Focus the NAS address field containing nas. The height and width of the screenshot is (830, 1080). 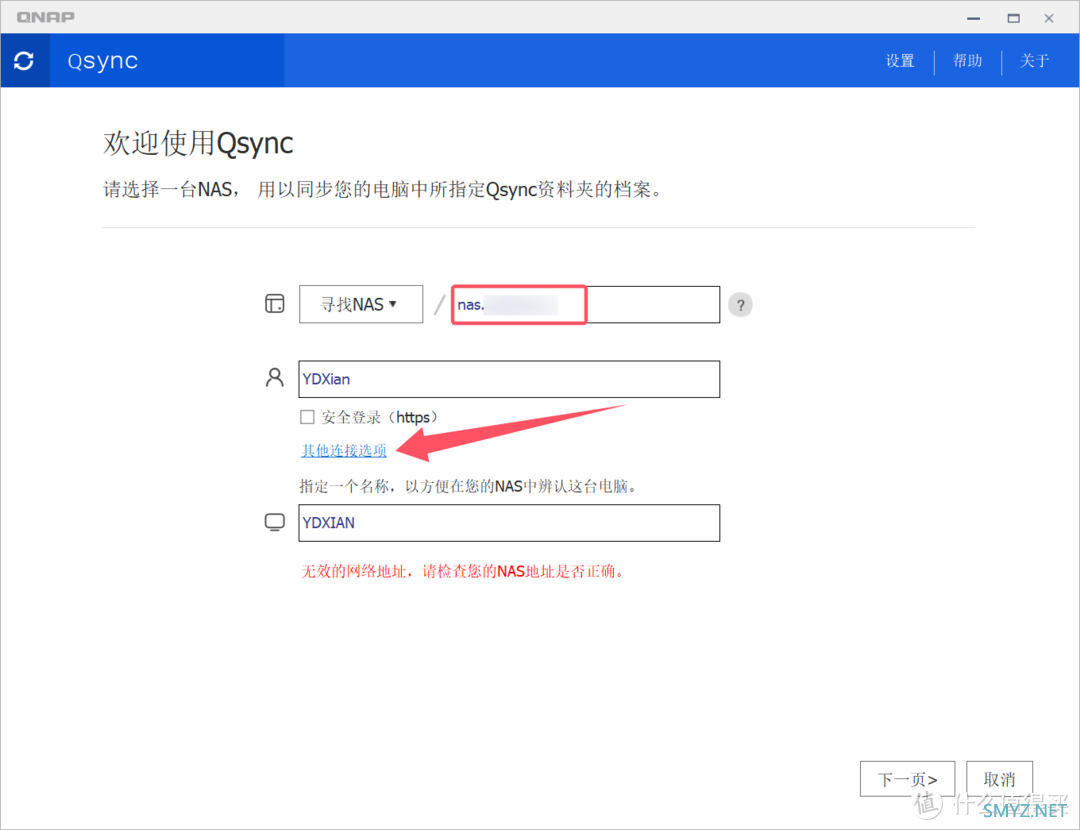point(585,304)
